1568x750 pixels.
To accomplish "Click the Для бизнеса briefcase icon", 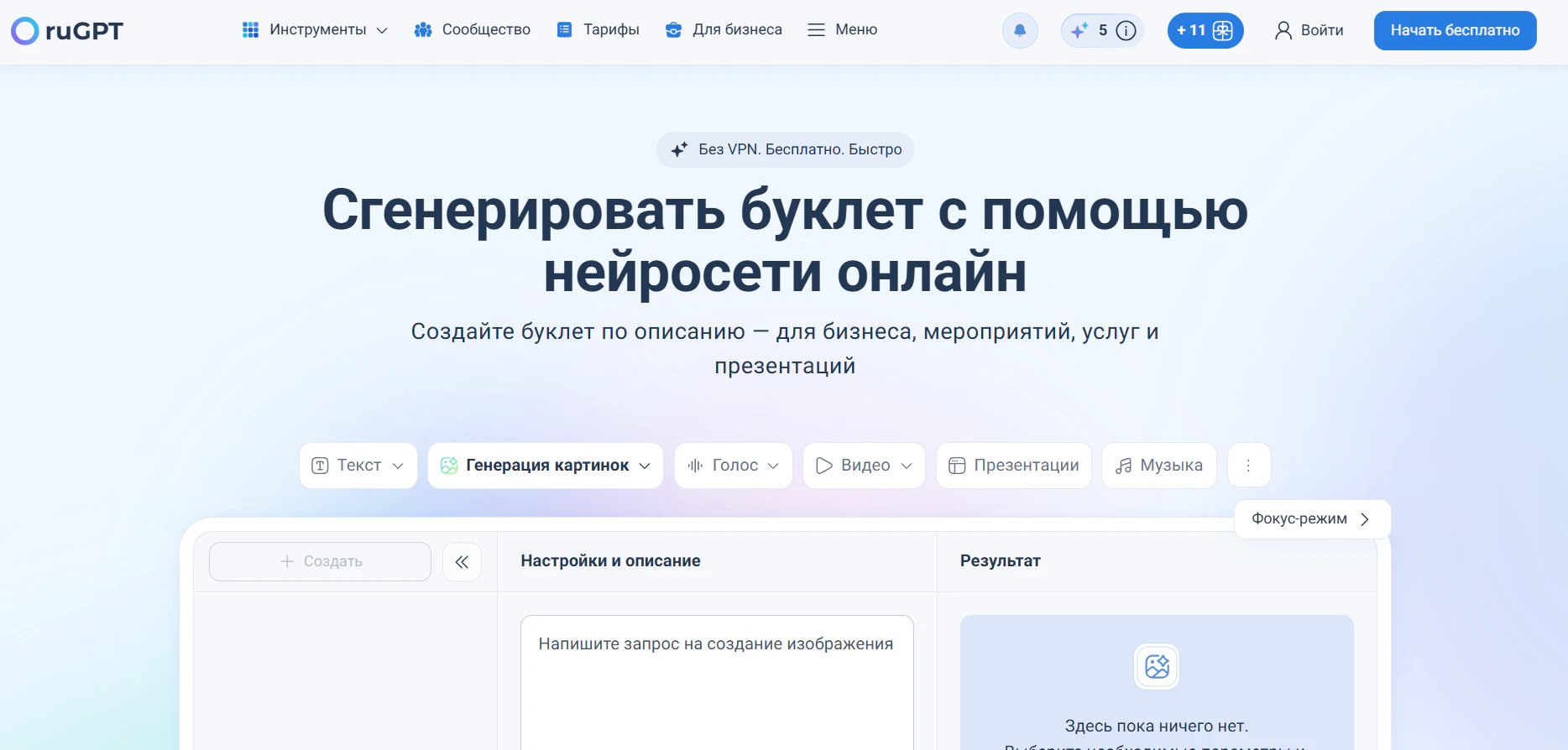I will point(673,30).
